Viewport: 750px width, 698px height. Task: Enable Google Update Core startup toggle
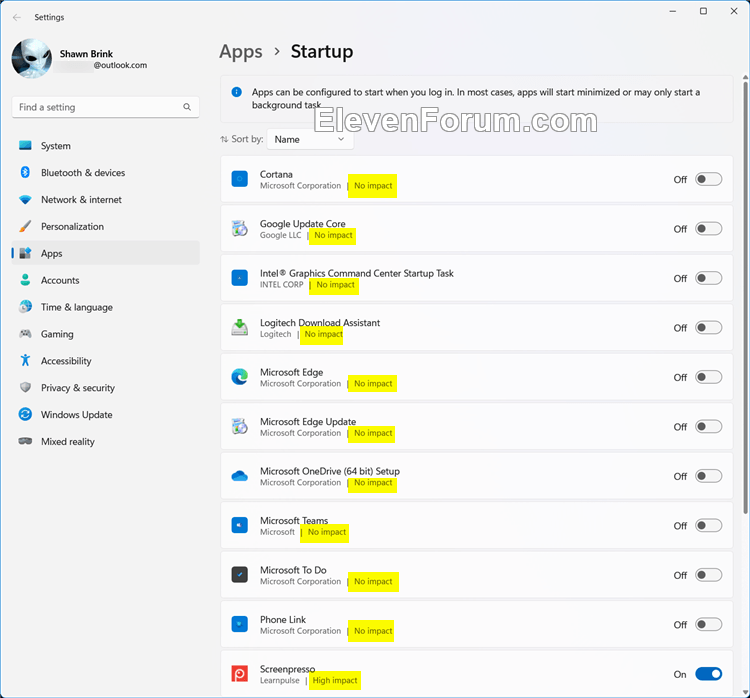(x=708, y=229)
